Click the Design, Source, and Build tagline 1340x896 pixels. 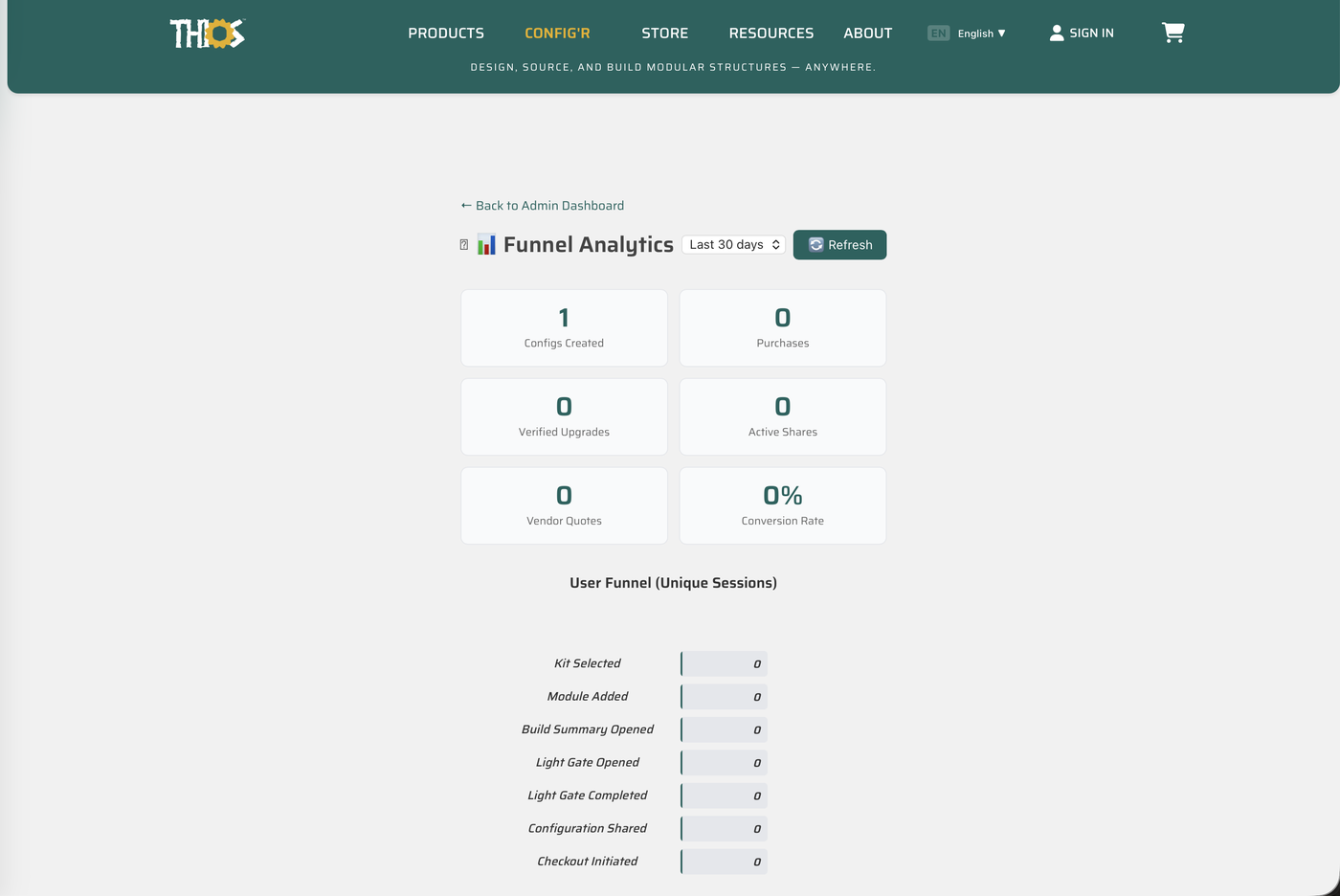673,67
